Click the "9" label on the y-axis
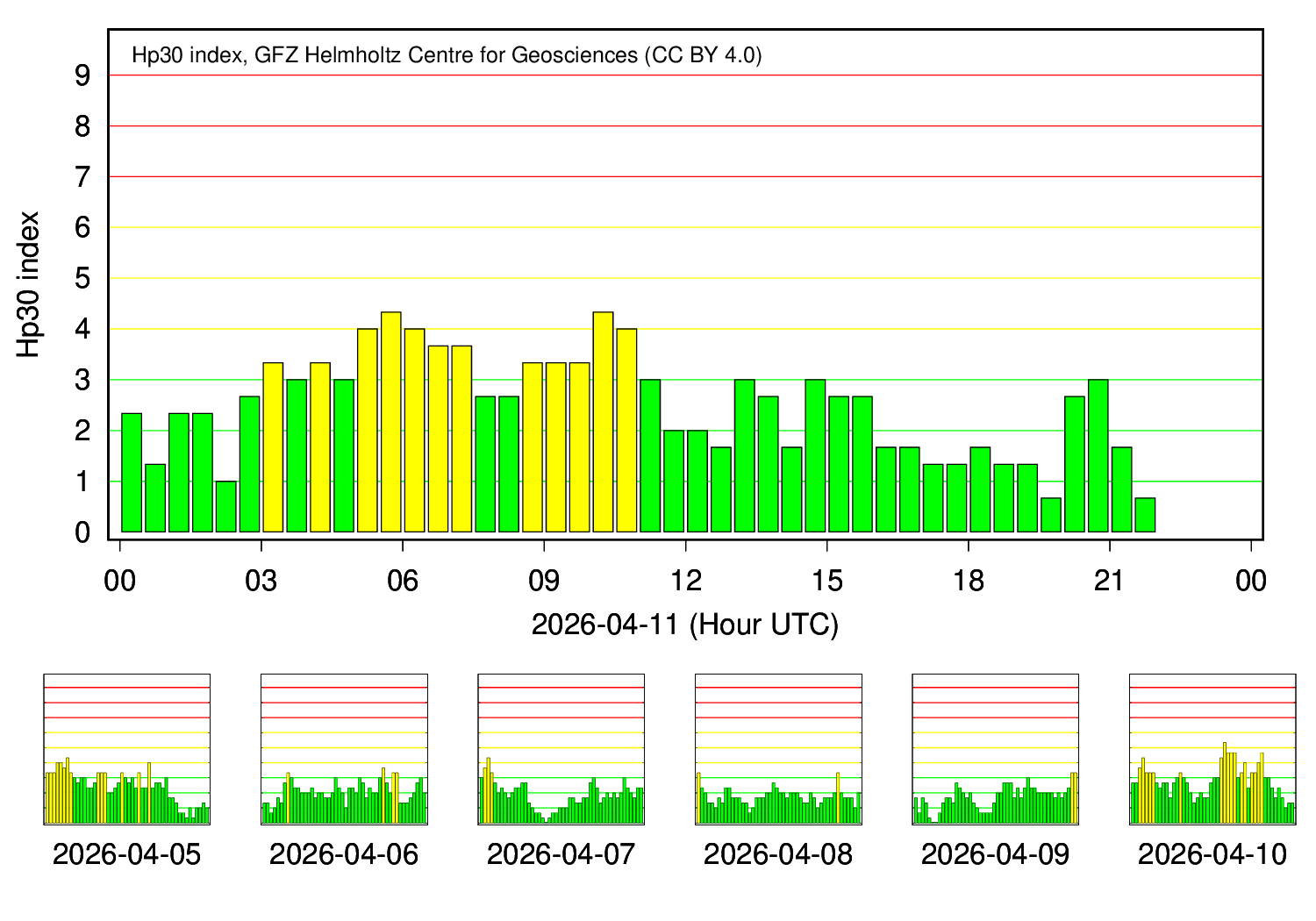The image size is (1316, 921). pyautogui.click(x=82, y=76)
